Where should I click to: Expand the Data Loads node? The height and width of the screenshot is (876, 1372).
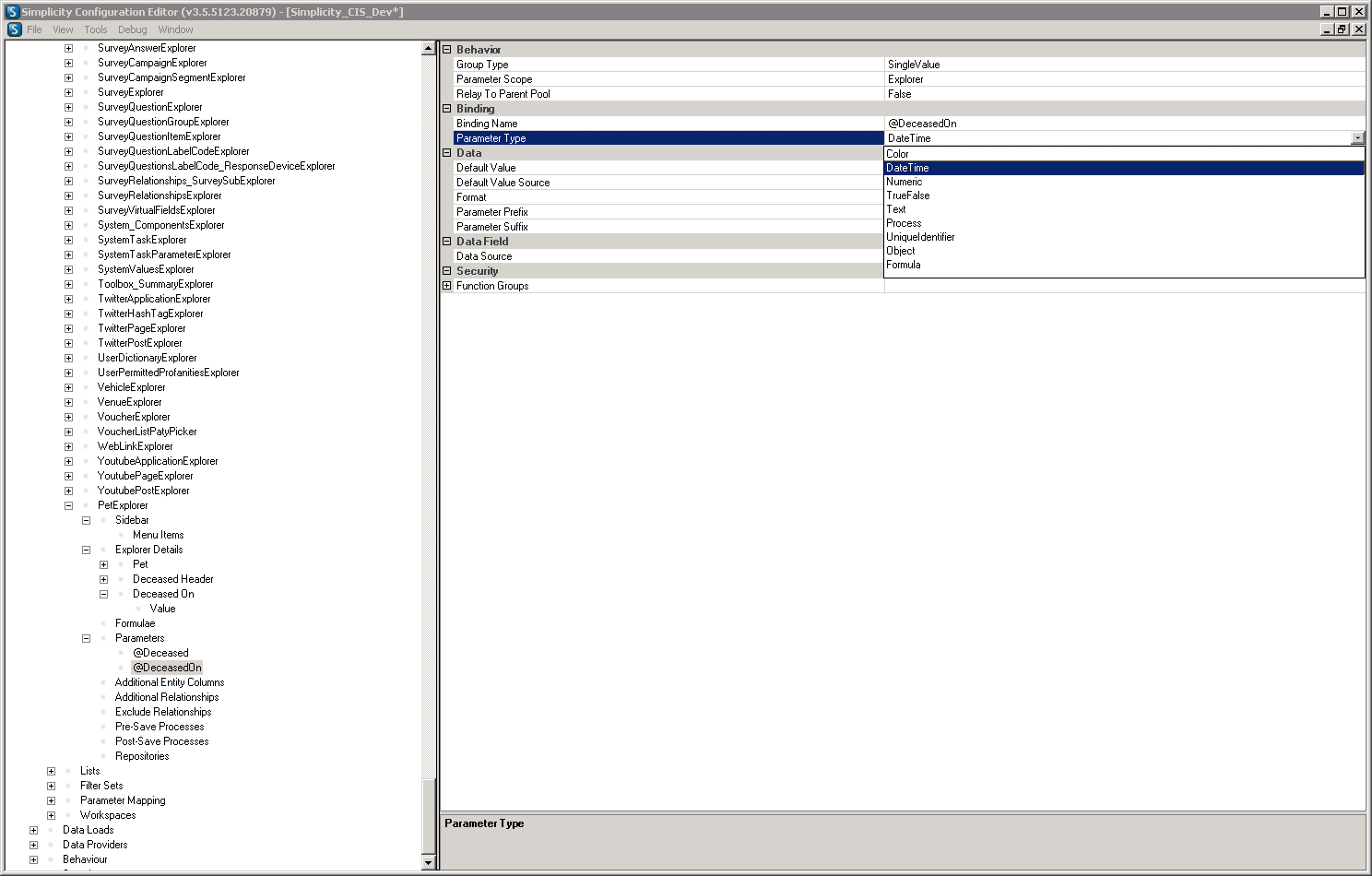[33, 830]
